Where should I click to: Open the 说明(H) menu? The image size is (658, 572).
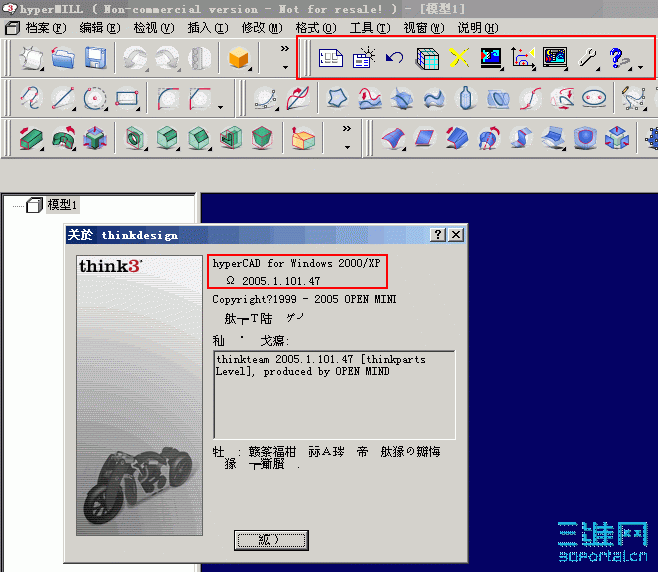tap(478, 28)
